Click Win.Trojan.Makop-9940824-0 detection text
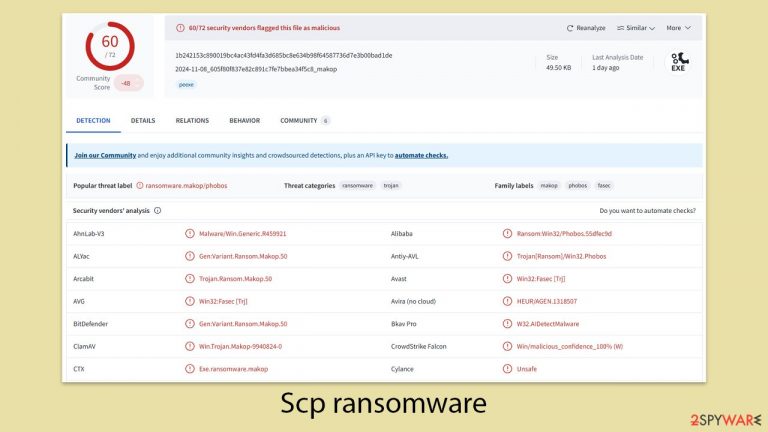The width and height of the screenshot is (768, 432). point(240,346)
